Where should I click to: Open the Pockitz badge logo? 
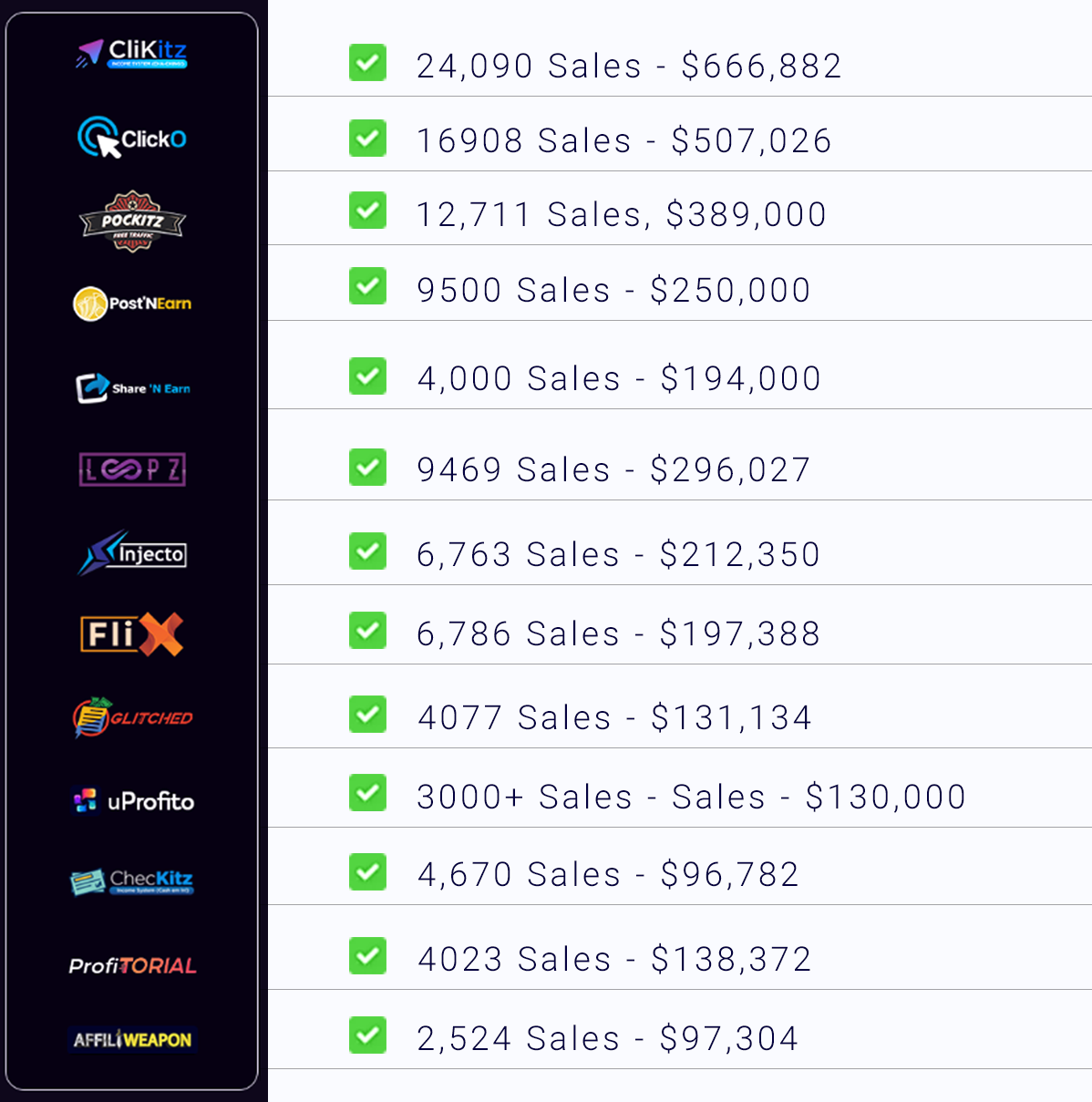click(x=132, y=221)
